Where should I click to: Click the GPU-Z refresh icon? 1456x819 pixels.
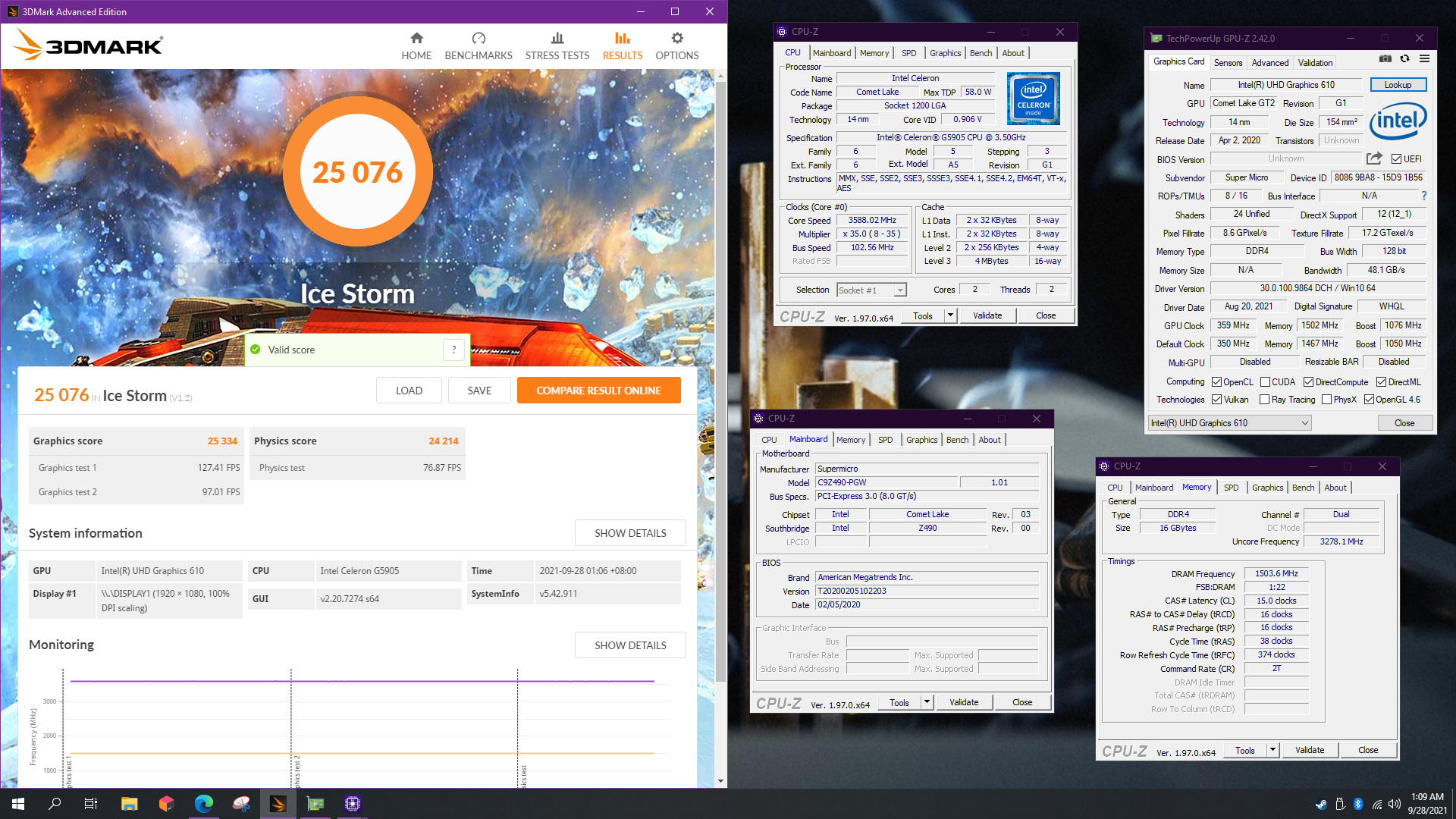coord(1404,59)
